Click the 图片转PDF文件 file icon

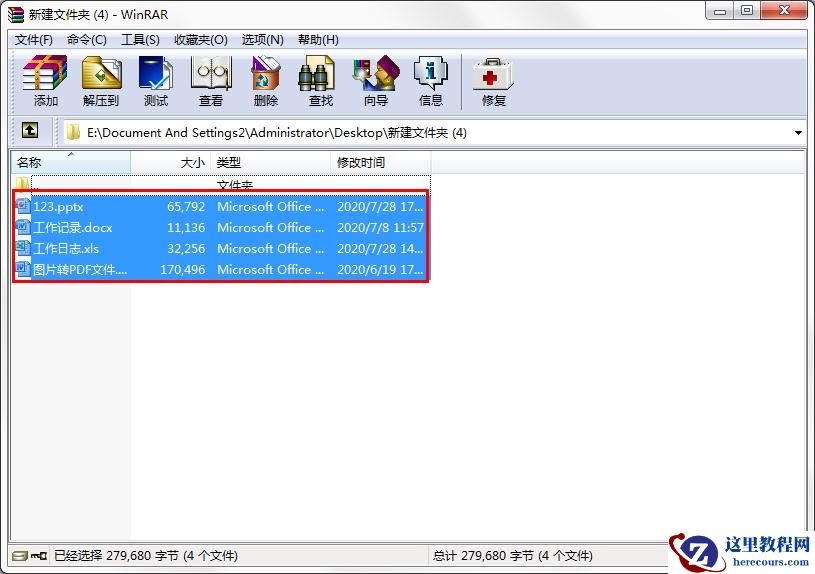click(23, 269)
